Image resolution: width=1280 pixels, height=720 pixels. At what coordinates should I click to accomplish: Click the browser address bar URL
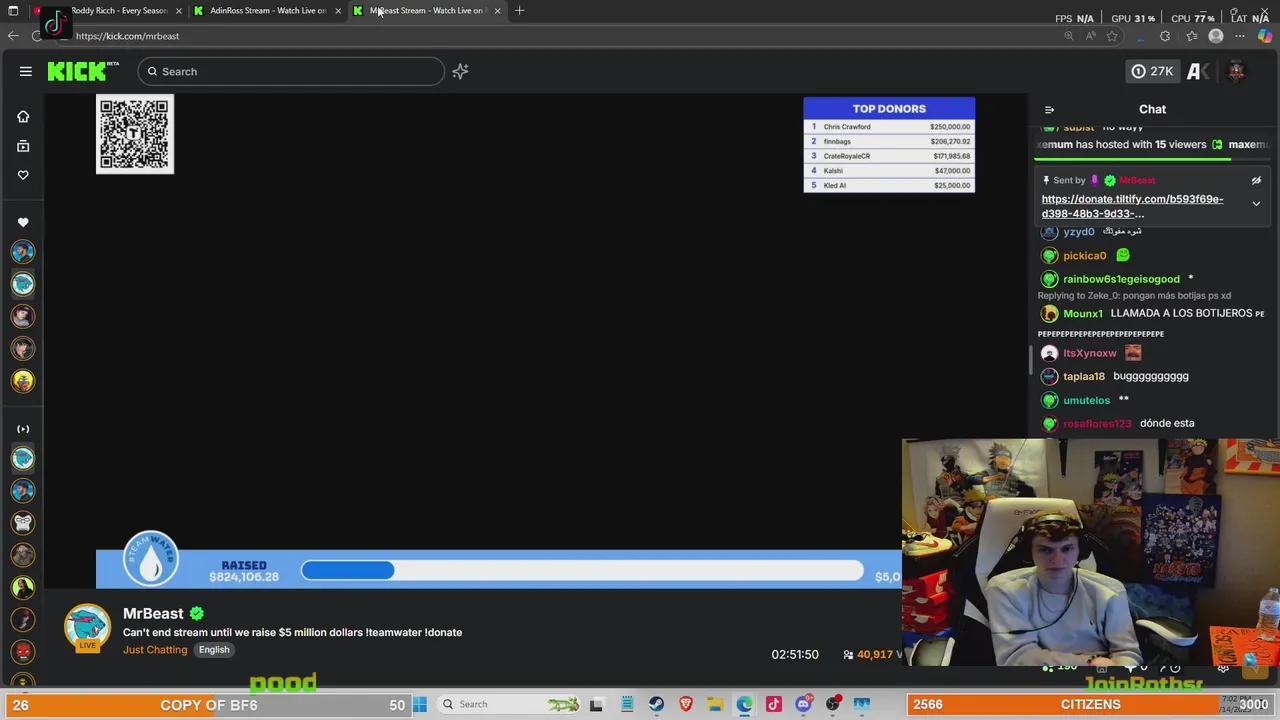click(127, 36)
